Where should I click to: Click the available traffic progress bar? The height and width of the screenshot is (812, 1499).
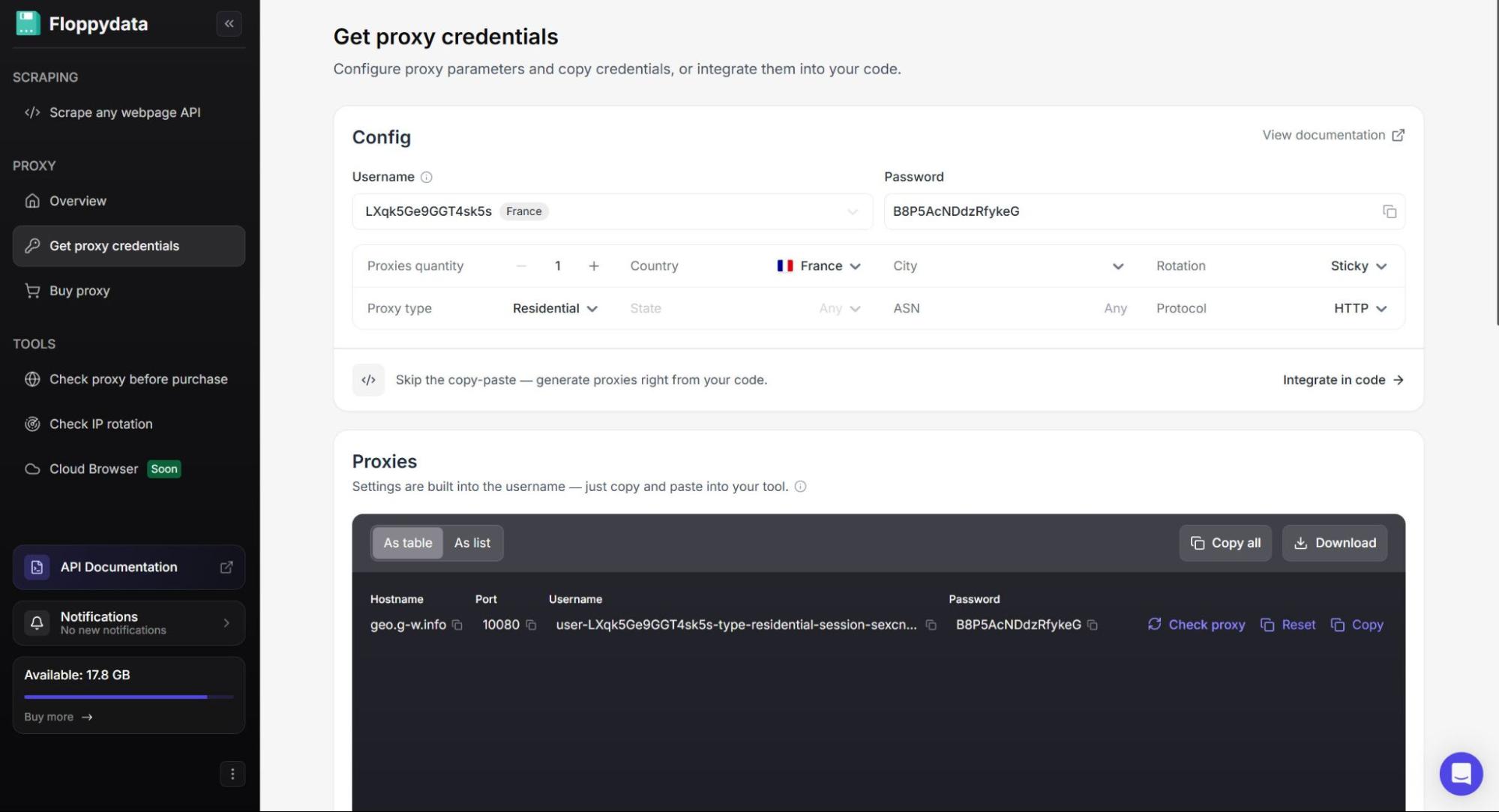(129, 697)
